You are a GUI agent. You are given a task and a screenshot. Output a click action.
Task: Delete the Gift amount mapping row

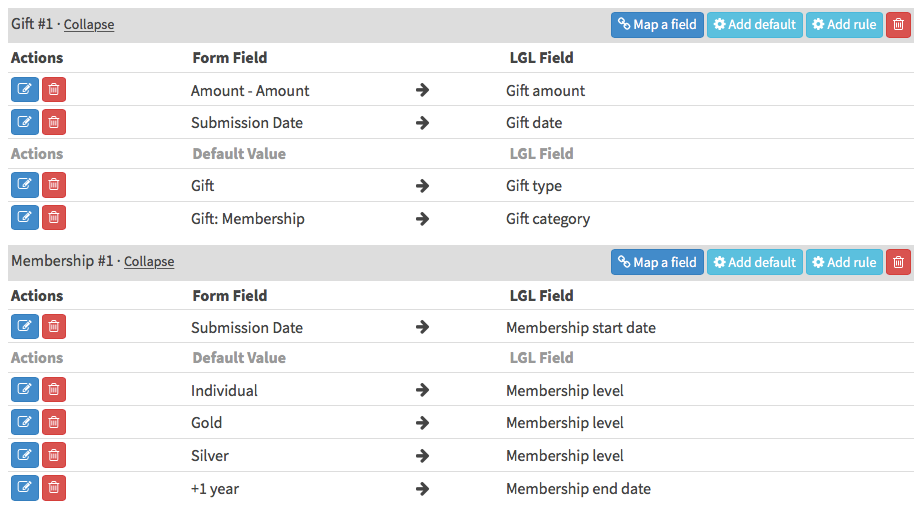(54, 90)
